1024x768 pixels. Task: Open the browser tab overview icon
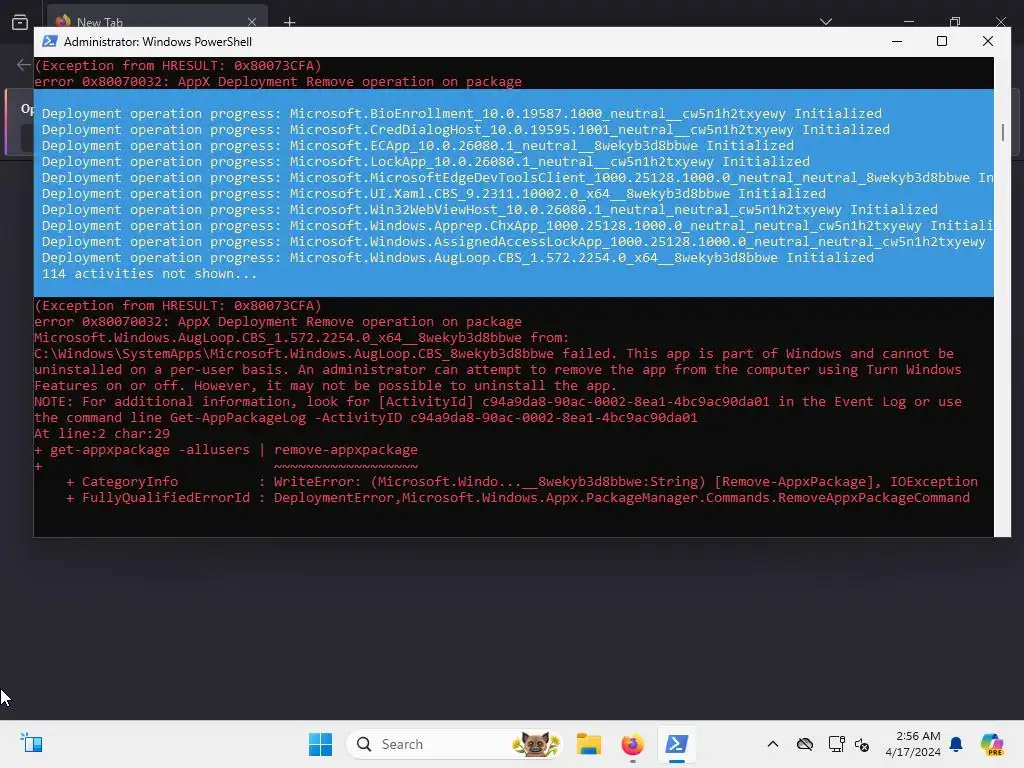pos(20,22)
